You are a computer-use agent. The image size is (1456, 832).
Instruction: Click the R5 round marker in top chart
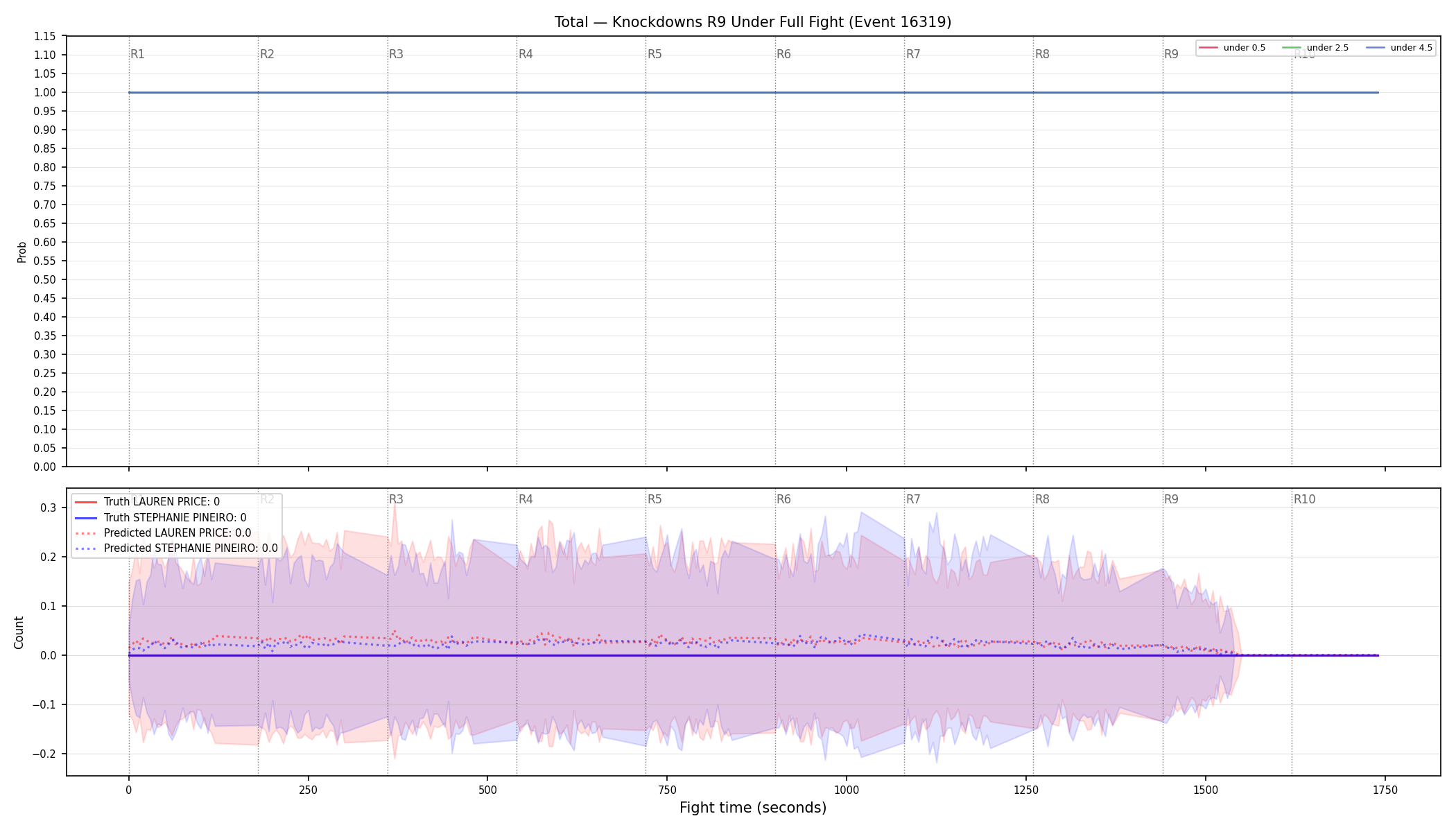655,54
